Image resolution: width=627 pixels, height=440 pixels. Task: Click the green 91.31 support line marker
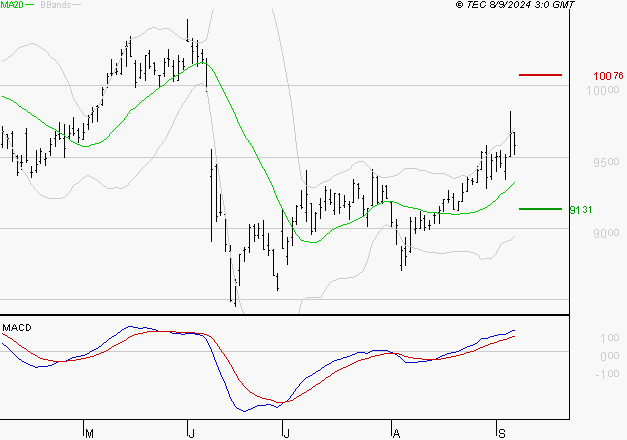coord(540,209)
